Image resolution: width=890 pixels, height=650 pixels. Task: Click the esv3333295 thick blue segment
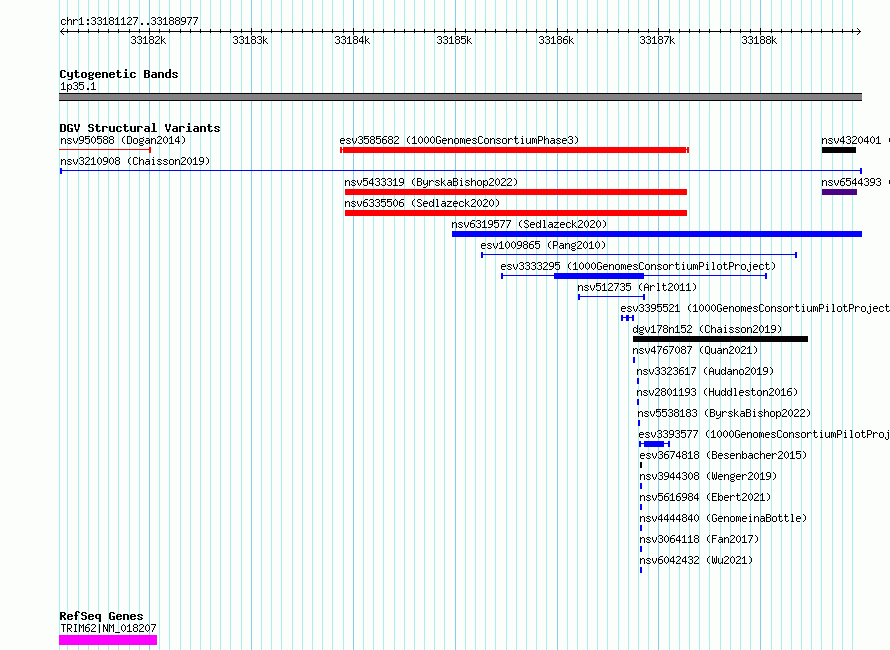coord(599,276)
